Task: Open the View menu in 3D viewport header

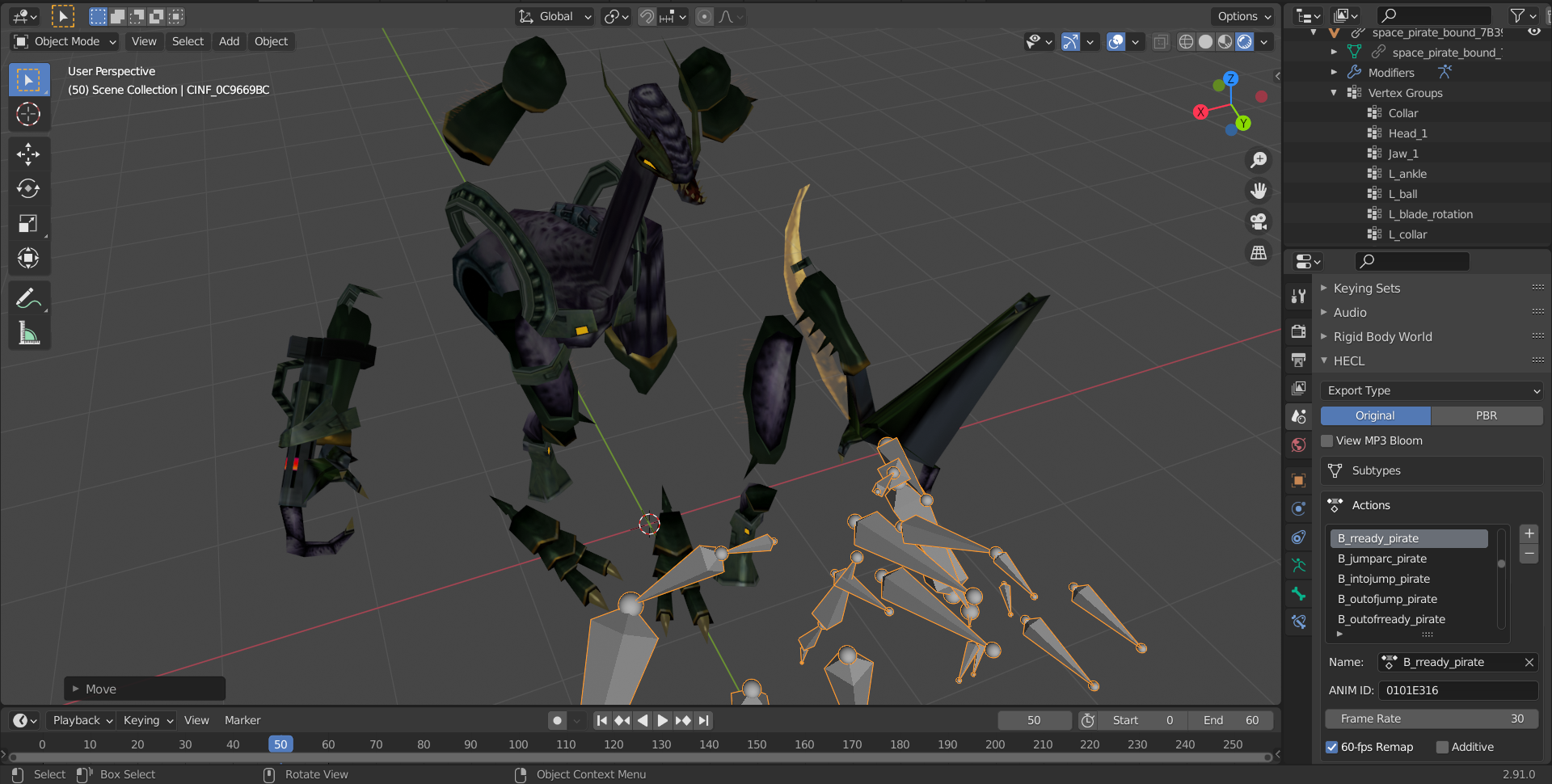Action: click(x=144, y=41)
